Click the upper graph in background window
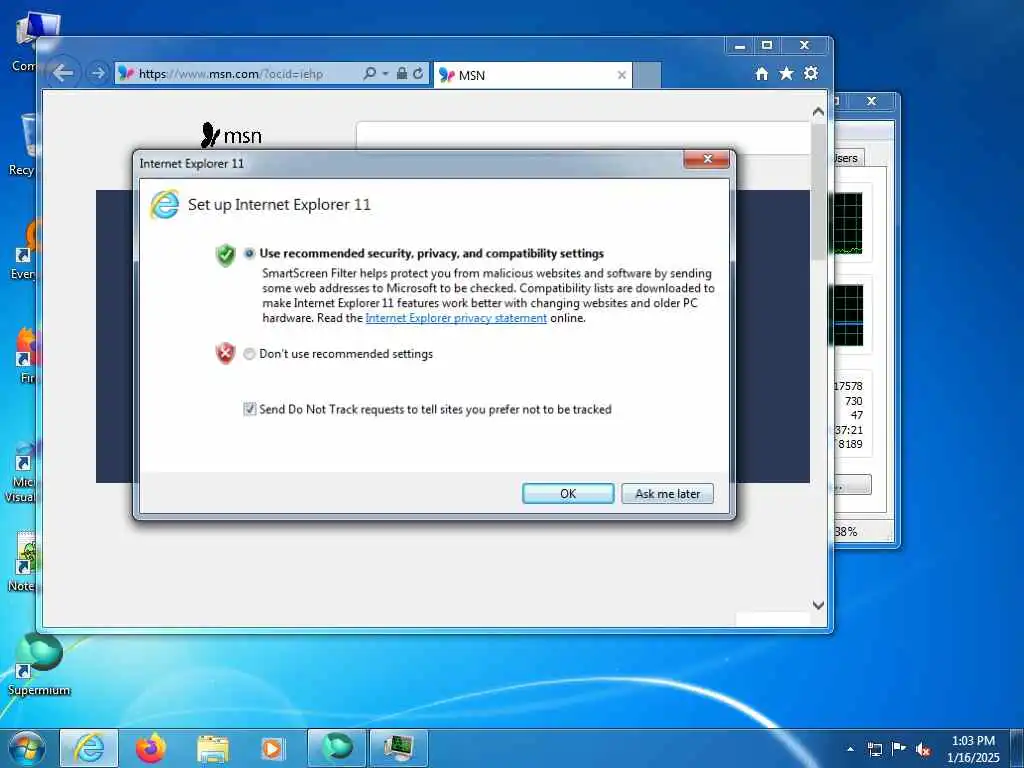The width and height of the screenshot is (1024, 768). click(848, 223)
